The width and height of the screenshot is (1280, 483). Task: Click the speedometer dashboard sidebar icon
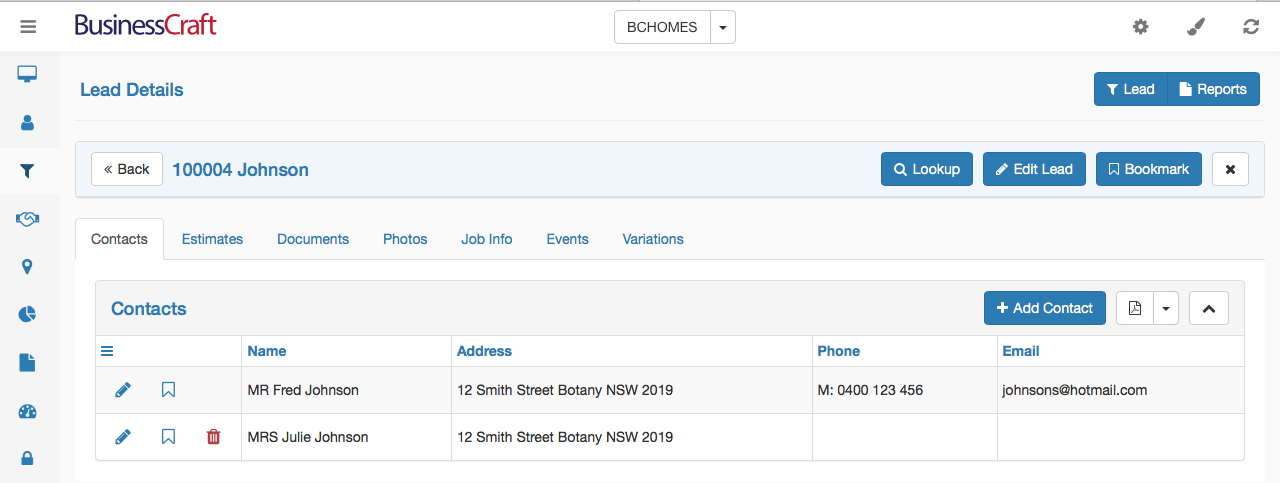(27, 411)
